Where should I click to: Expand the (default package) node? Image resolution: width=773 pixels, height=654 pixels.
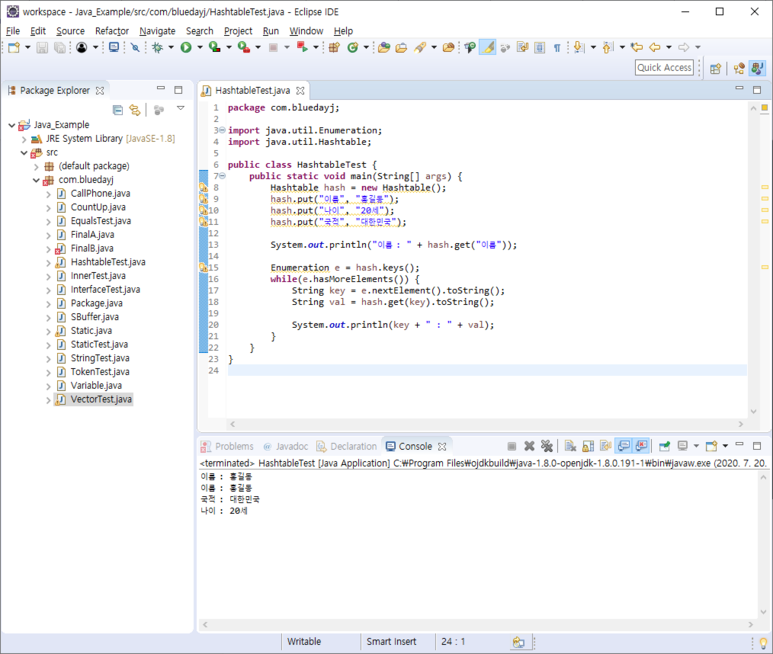click(36, 167)
